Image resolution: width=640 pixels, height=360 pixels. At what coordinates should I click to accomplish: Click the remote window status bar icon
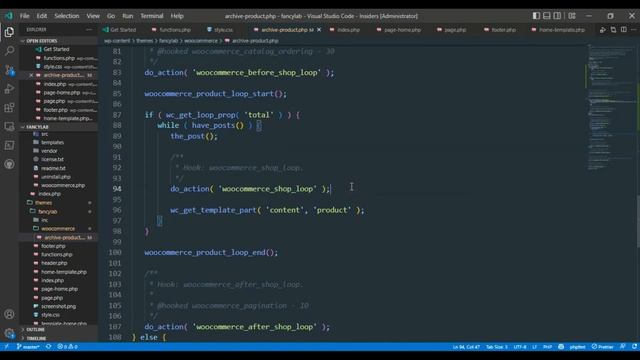(7, 347)
